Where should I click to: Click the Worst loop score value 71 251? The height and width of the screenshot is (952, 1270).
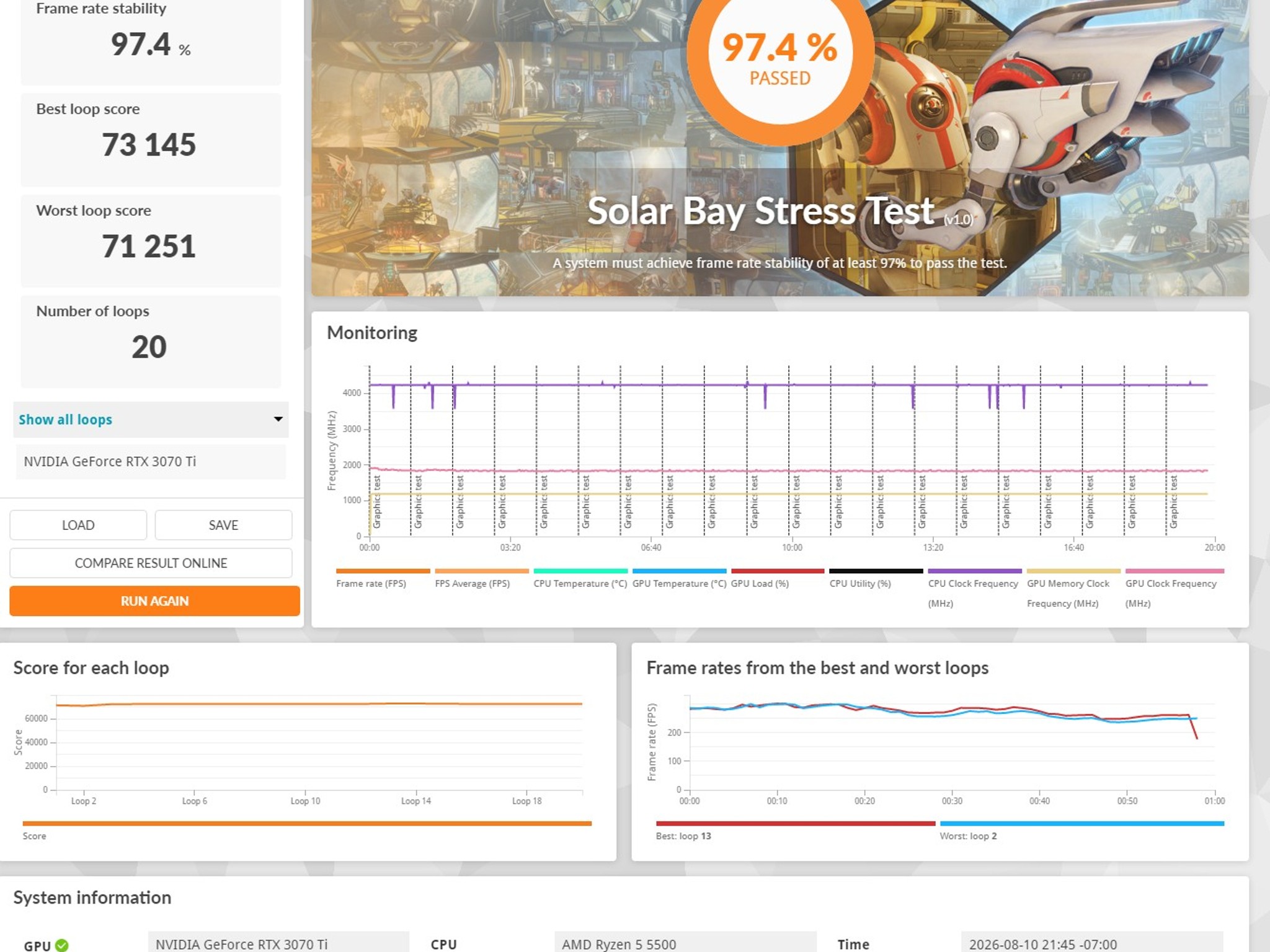(x=149, y=247)
